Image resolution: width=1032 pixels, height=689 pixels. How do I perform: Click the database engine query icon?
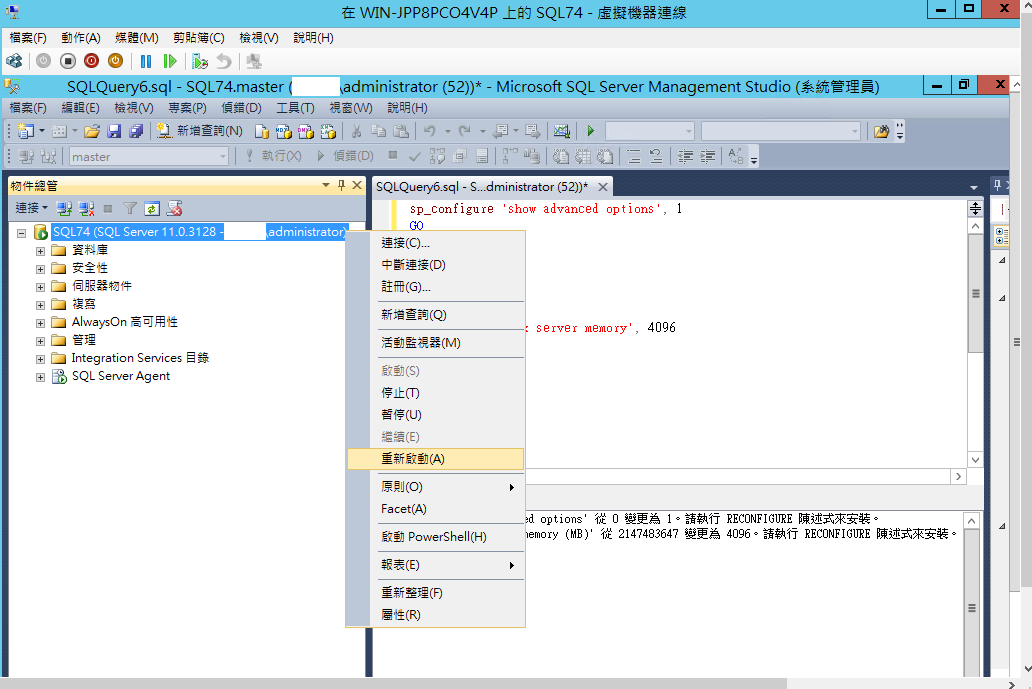(262, 132)
